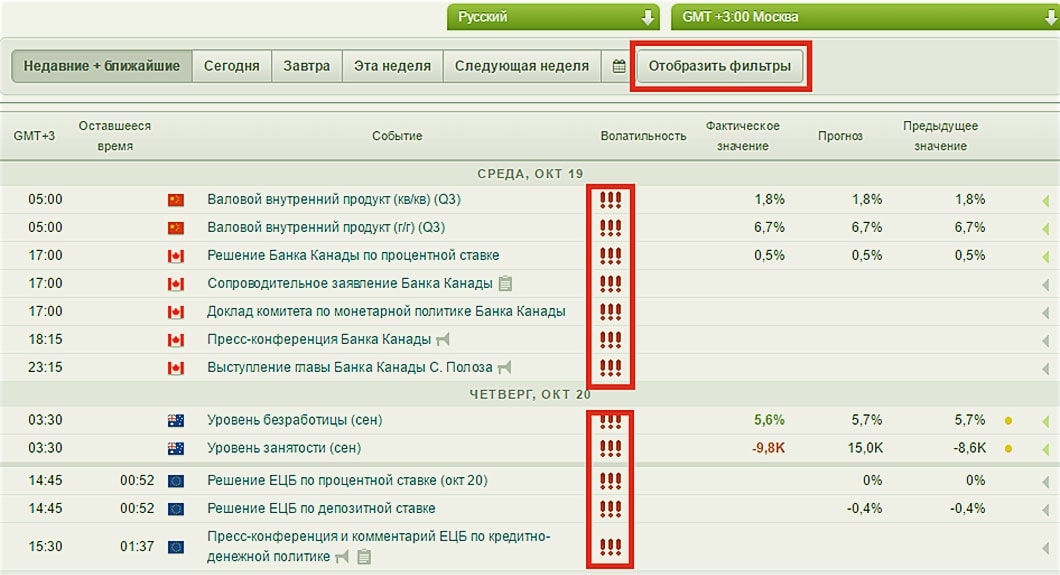
Task: Click document icon beside Сопроводительное заявление Банка Канады
Action: [x=506, y=283]
